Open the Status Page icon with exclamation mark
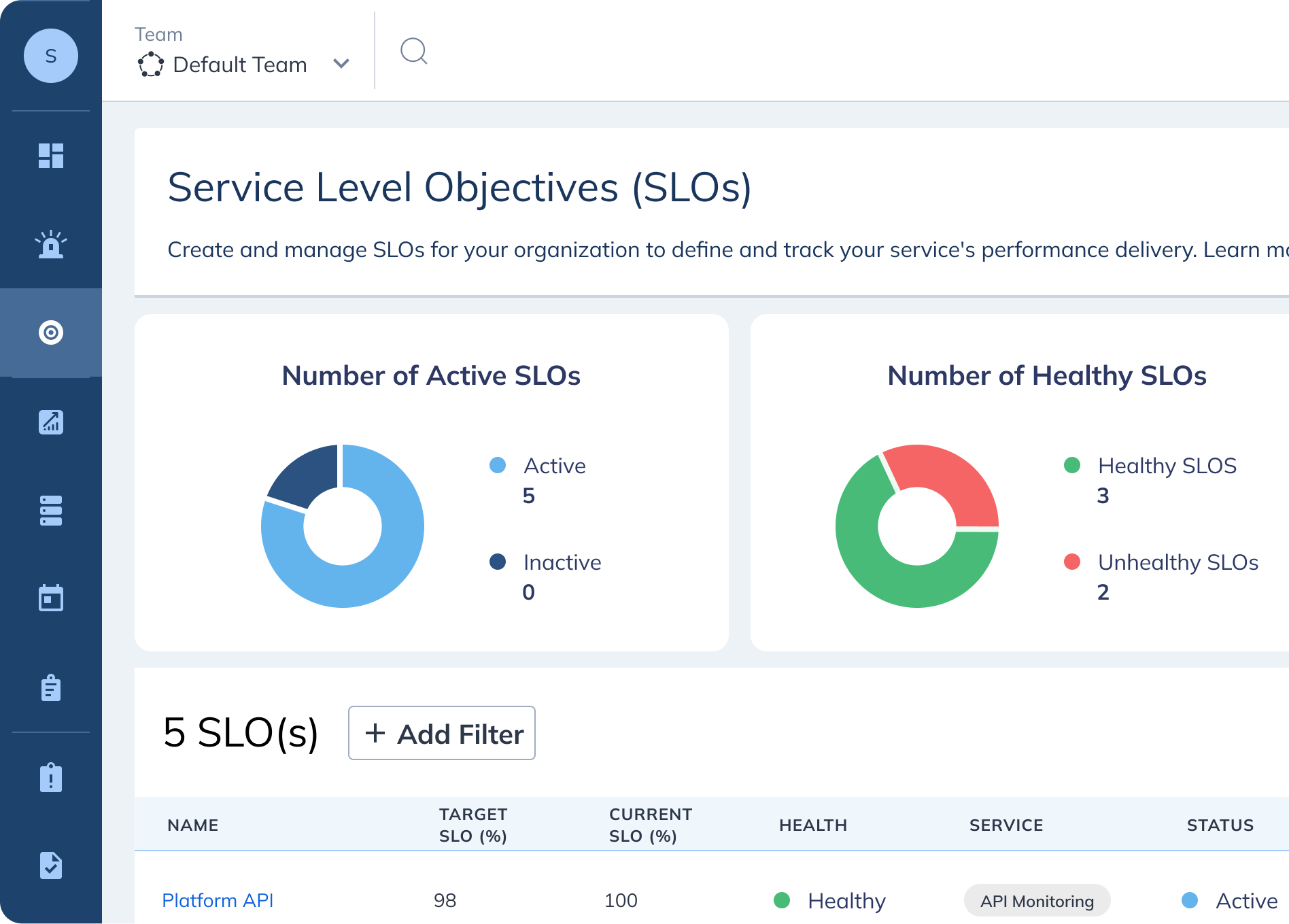 (51, 776)
